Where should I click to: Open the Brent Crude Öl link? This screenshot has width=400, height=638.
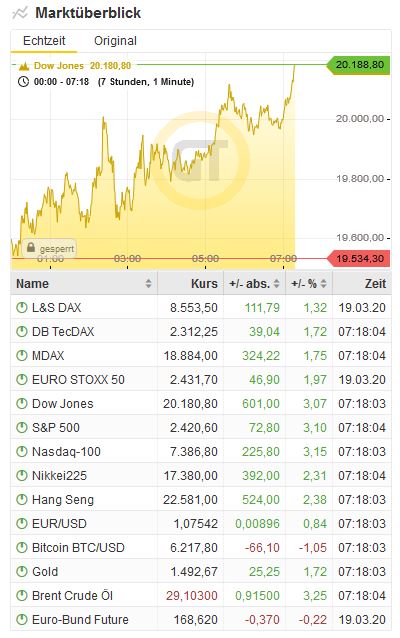click(x=72, y=596)
